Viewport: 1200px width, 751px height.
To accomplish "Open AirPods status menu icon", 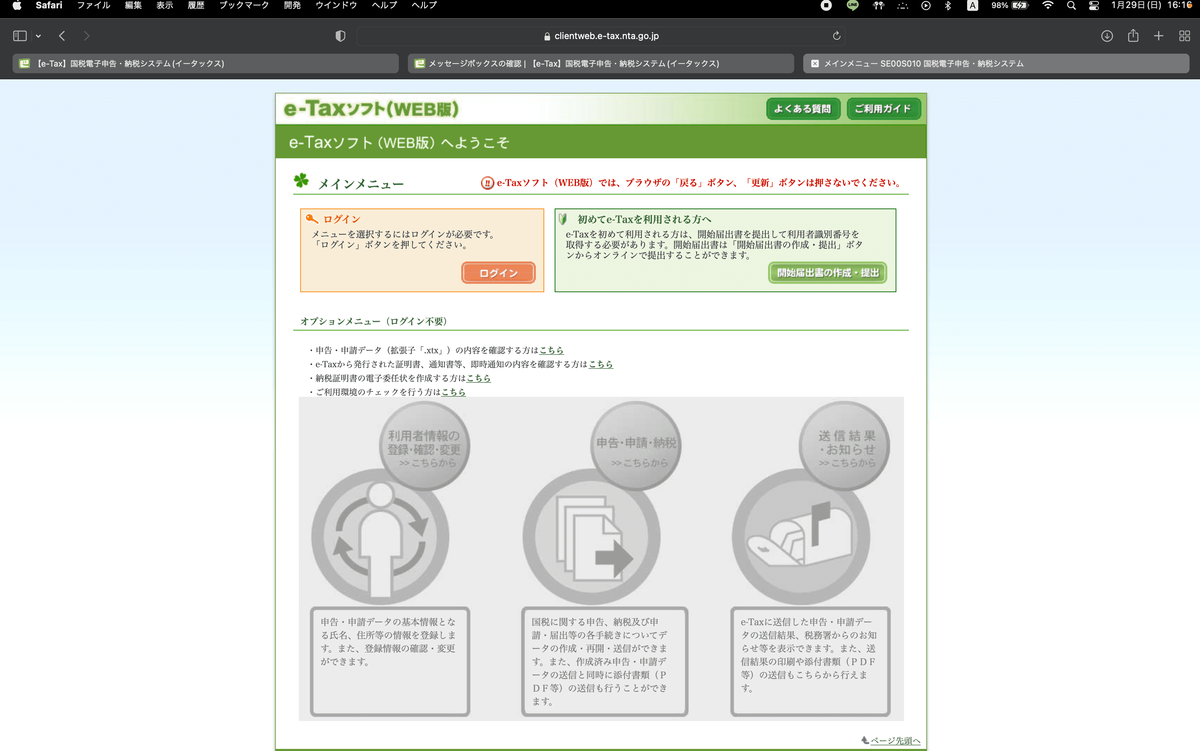I will [878, 6].
